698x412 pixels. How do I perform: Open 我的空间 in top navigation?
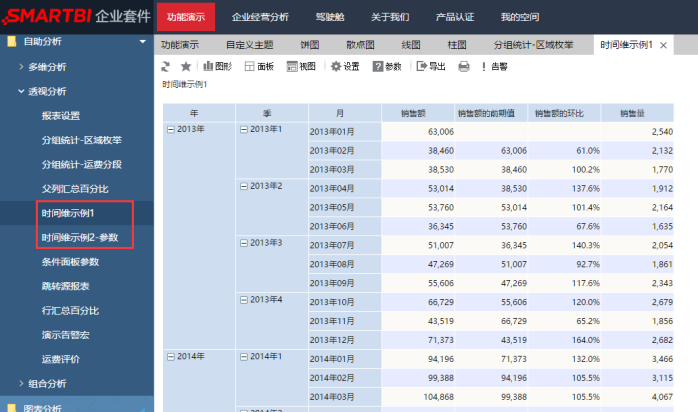click(519, 17)
